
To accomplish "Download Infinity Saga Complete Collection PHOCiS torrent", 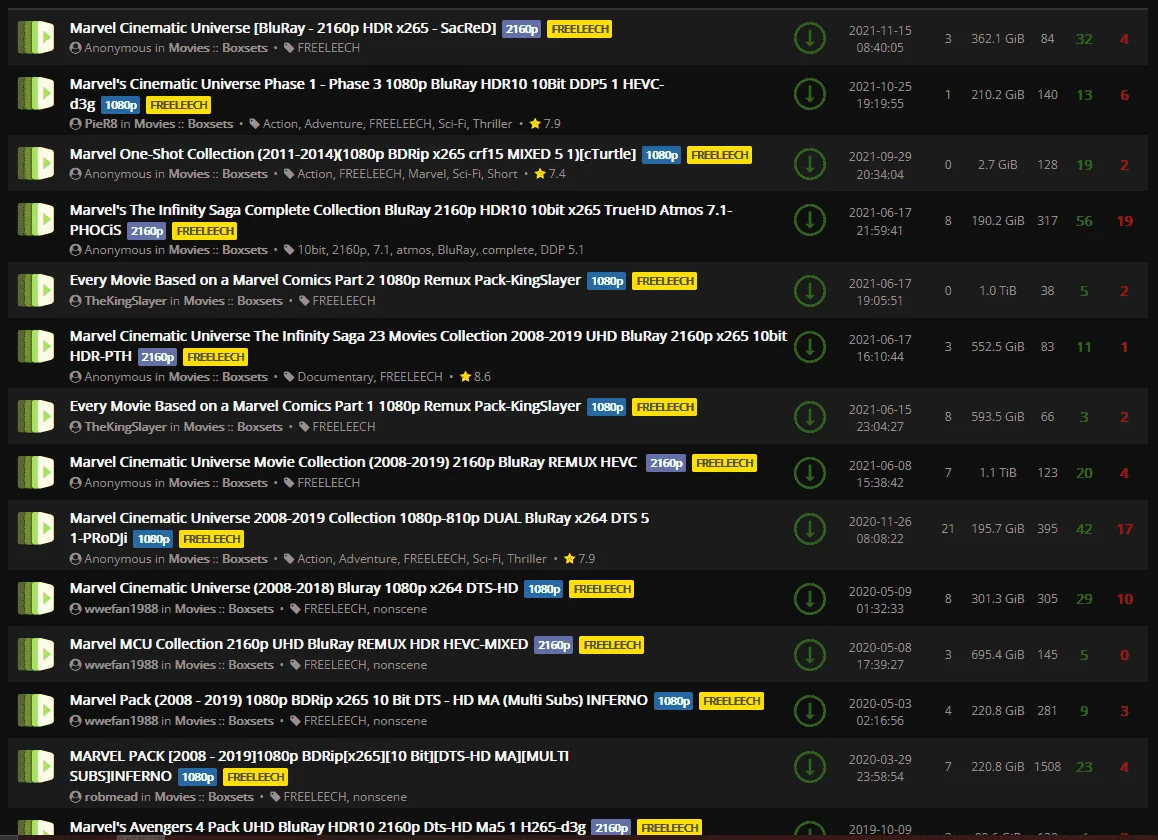I will coord(809,220).
